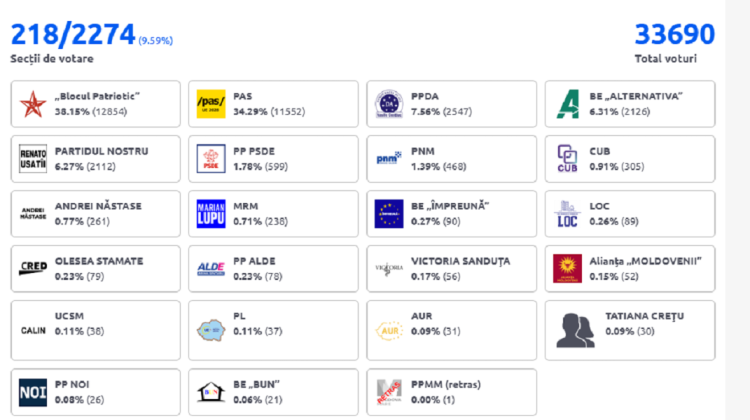Screen dimensions: 750x420
Task: Click the blue PNM logo
Action: 388,158
